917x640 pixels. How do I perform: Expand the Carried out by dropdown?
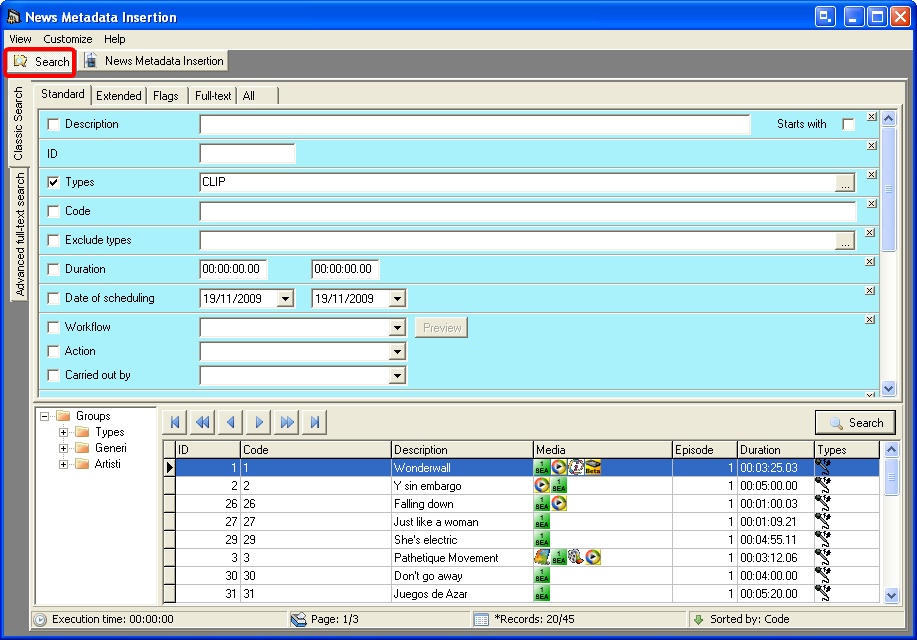[397, 376]
